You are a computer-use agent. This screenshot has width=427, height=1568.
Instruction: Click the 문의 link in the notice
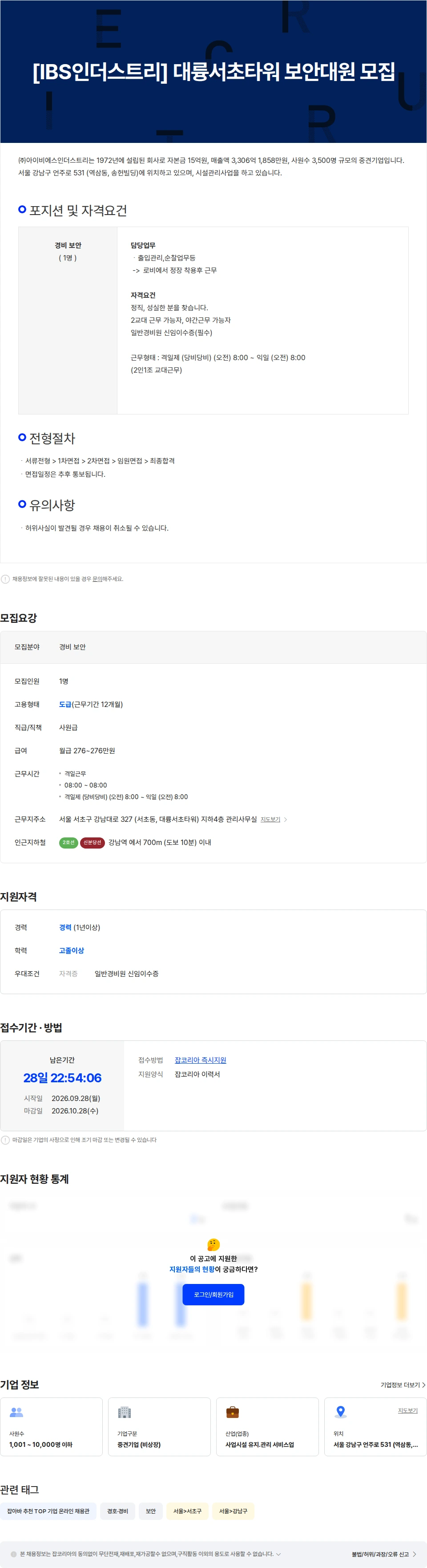tap(97, 579)
